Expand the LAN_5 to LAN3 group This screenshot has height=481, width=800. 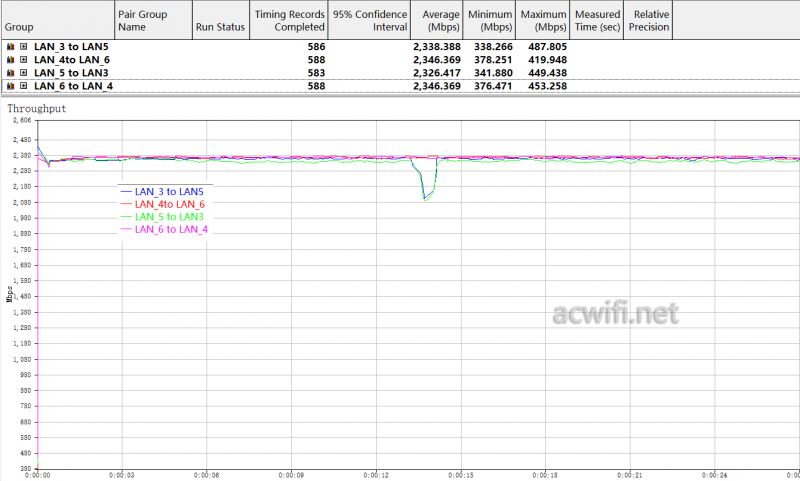(23, 73)
